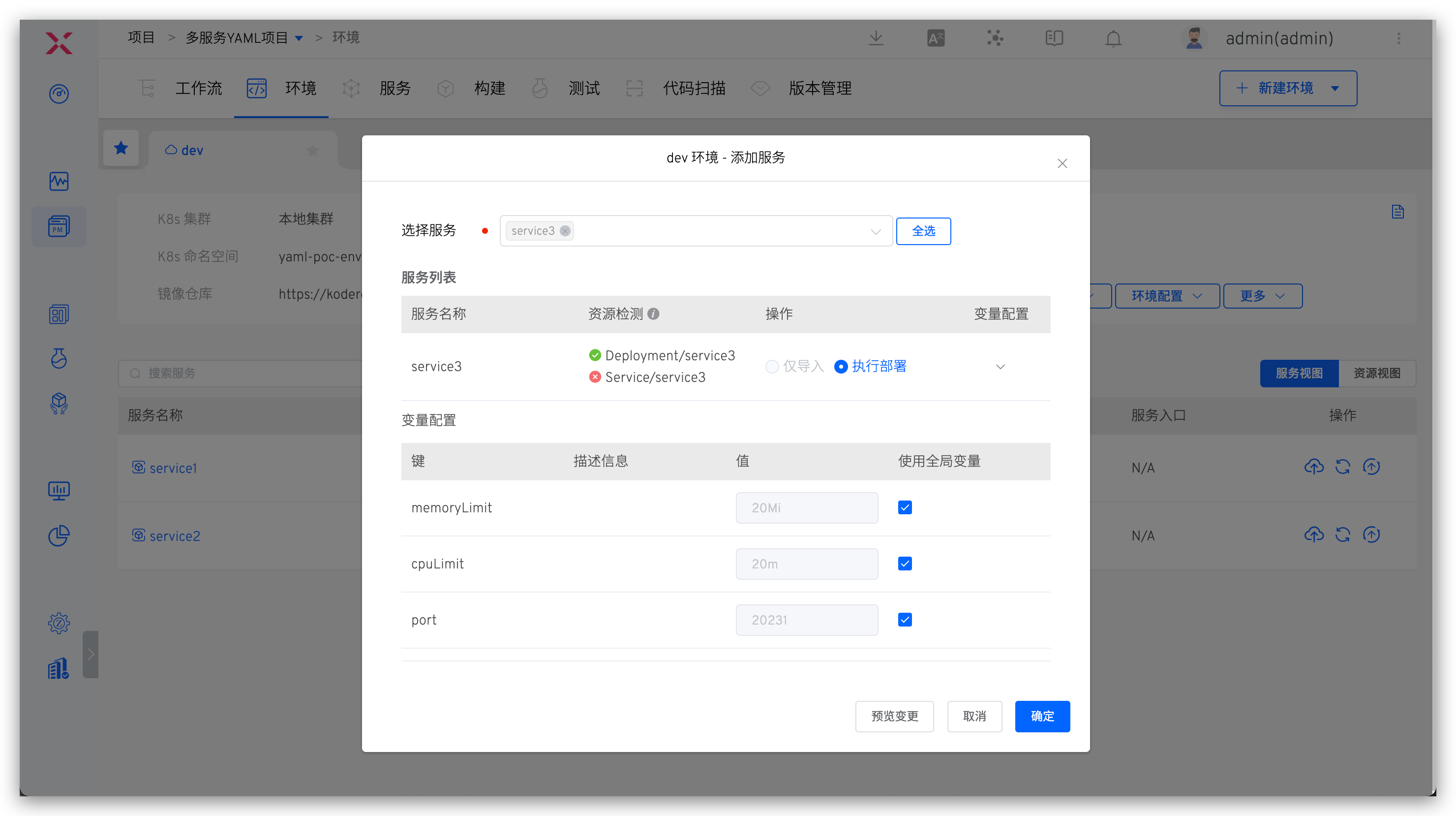Click 全选 to select all services
This screenshot has width=1456, height=816.
pyautogui.click(x=924, y=231)
